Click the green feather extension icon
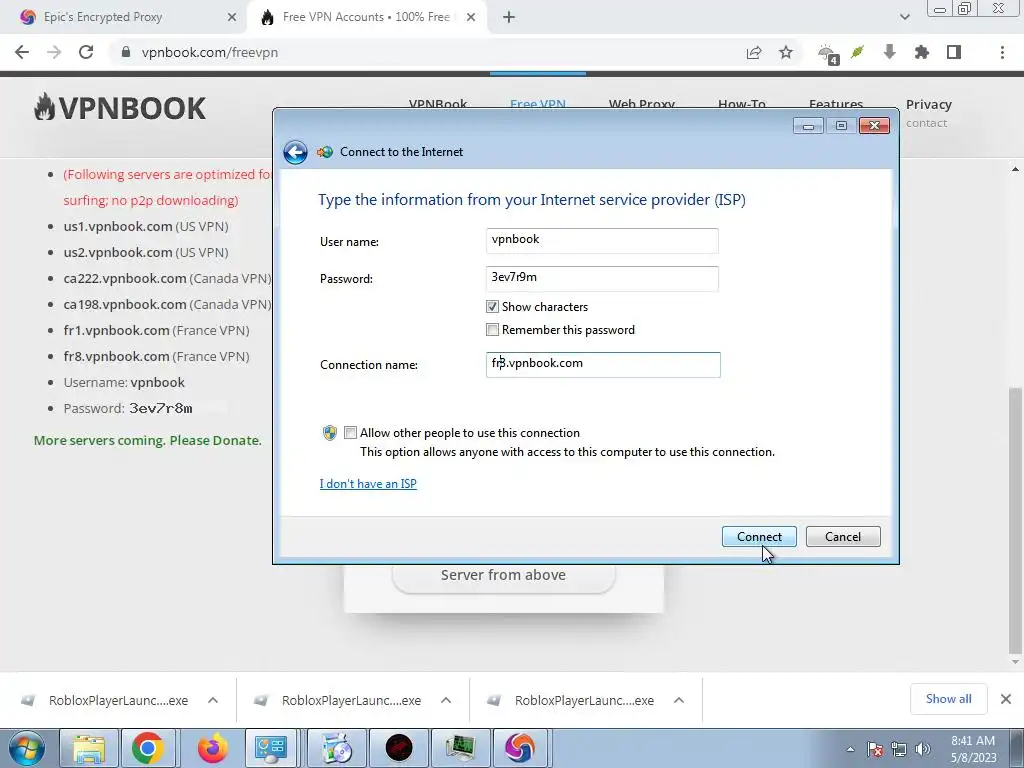The image size is (1024, 768). click(857, 52)
